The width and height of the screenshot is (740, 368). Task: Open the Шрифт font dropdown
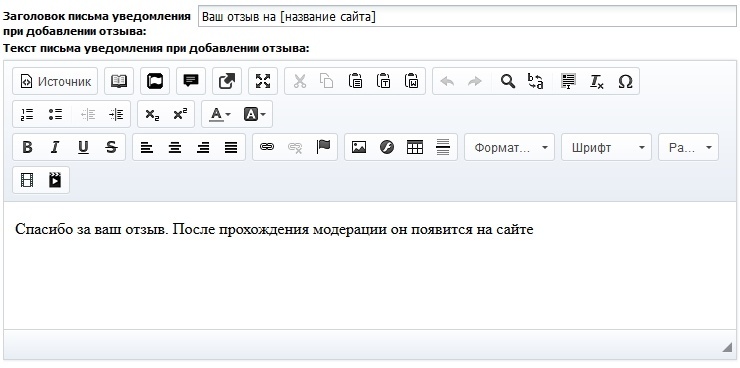tap(606, 147)
